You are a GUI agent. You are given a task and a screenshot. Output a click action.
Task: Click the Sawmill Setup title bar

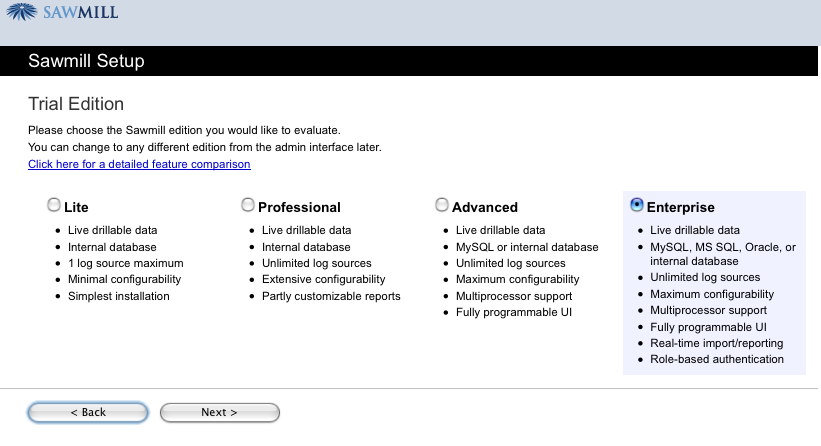[86, 61]
